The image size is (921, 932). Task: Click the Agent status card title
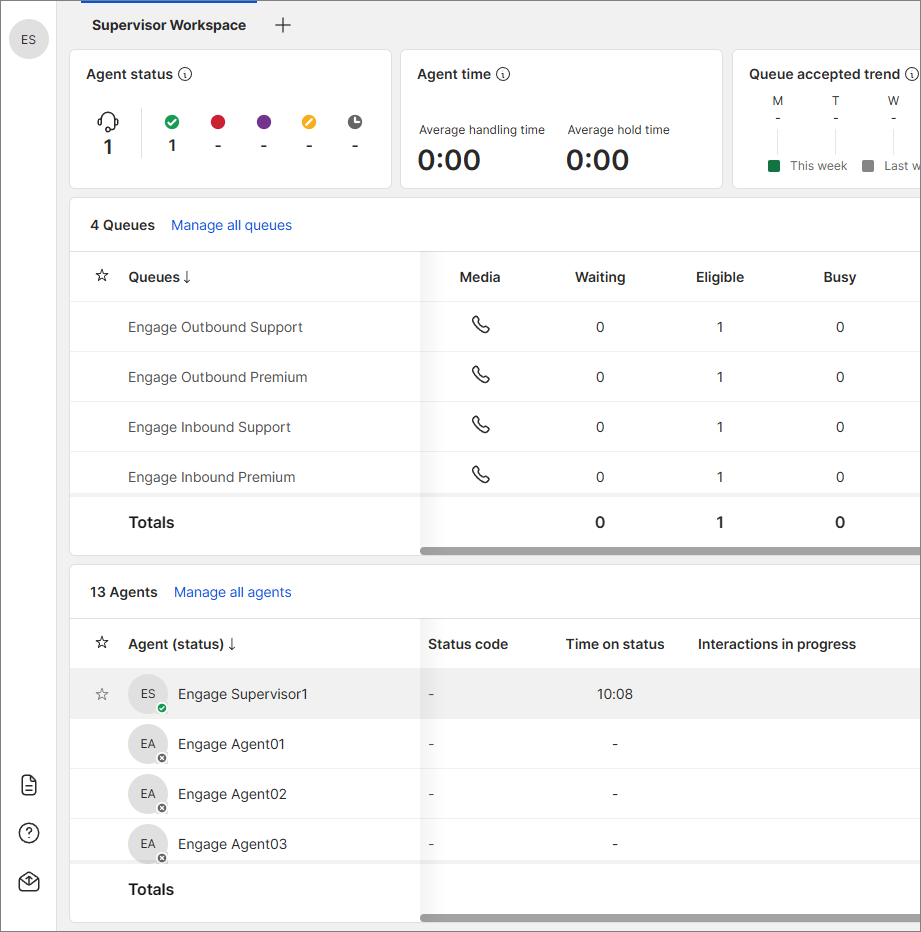pyautogui.click(x=130, y=74)
